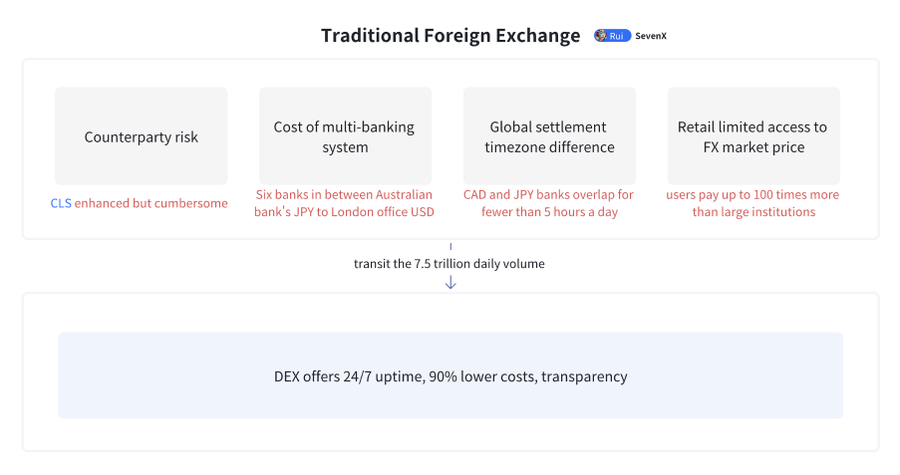Click the 'CAD and JPY banks overlap' caption
Screen dimensions: 900x475
pos(549,194)
